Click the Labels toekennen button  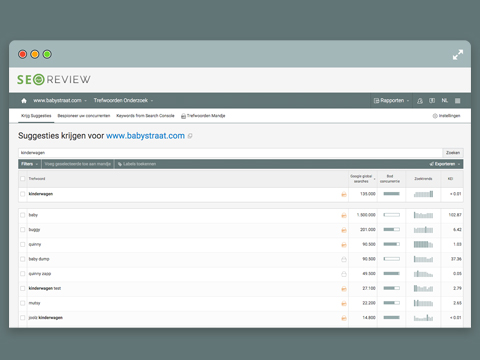click(x=137, y=164)
